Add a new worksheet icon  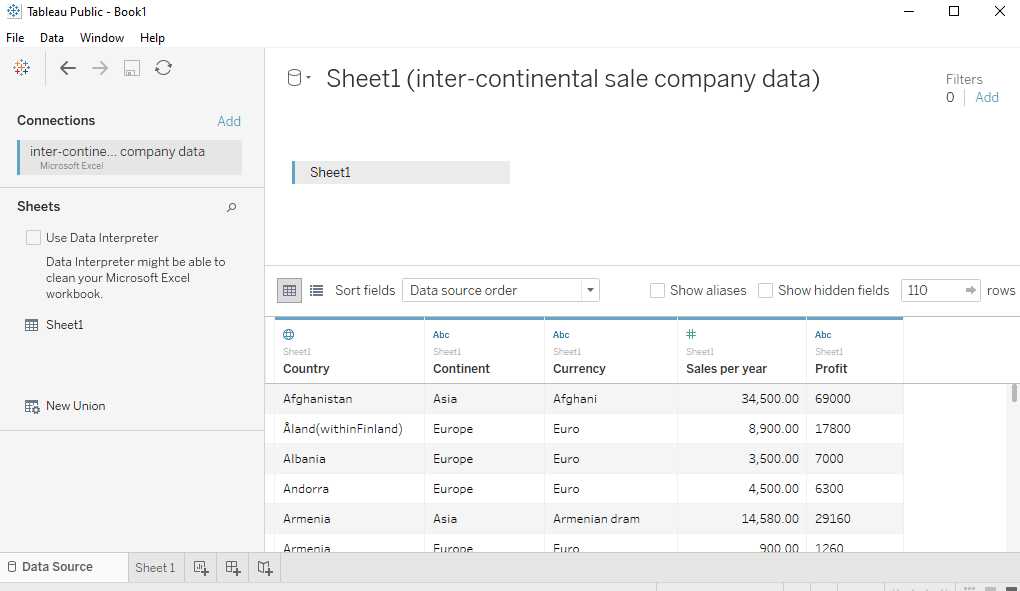(x=201, y=567)
